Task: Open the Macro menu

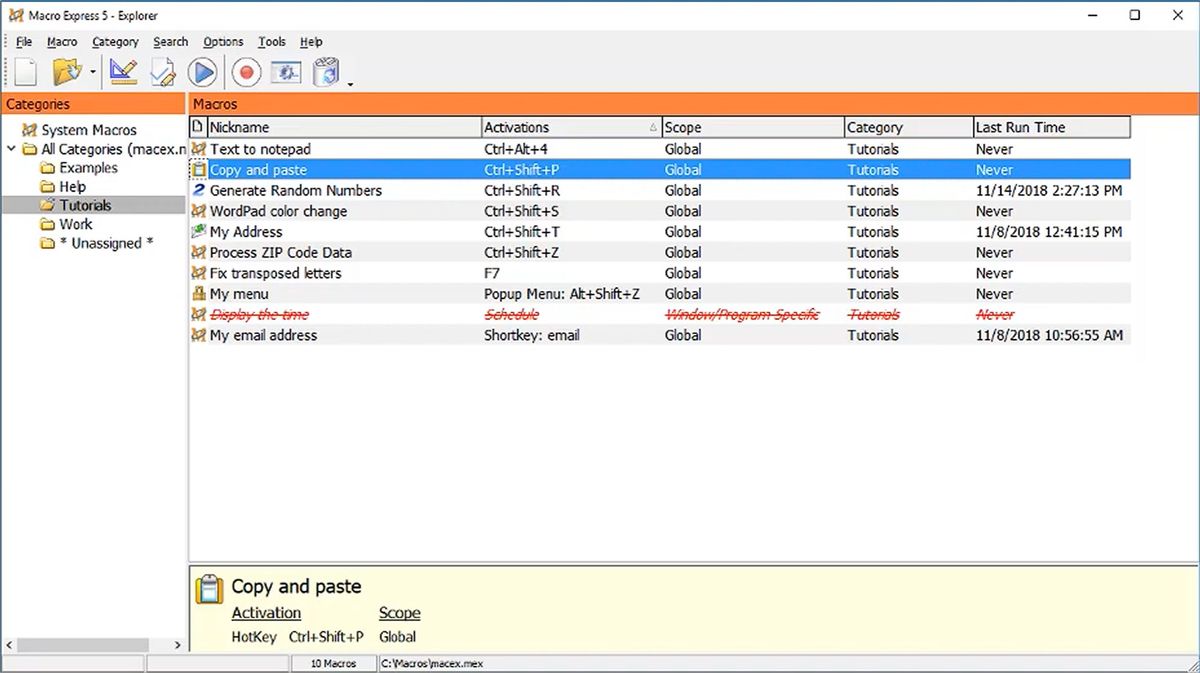Action: (x=62, y=42)
